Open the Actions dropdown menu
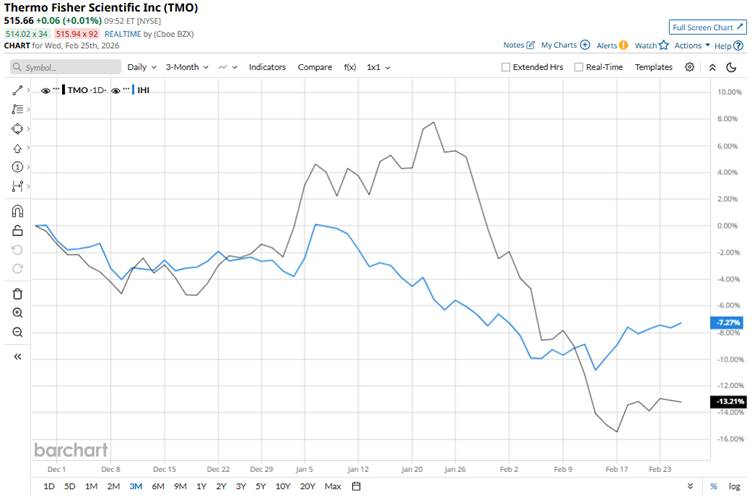This screenshot has width=752, height=500. [x=691, y=45]
